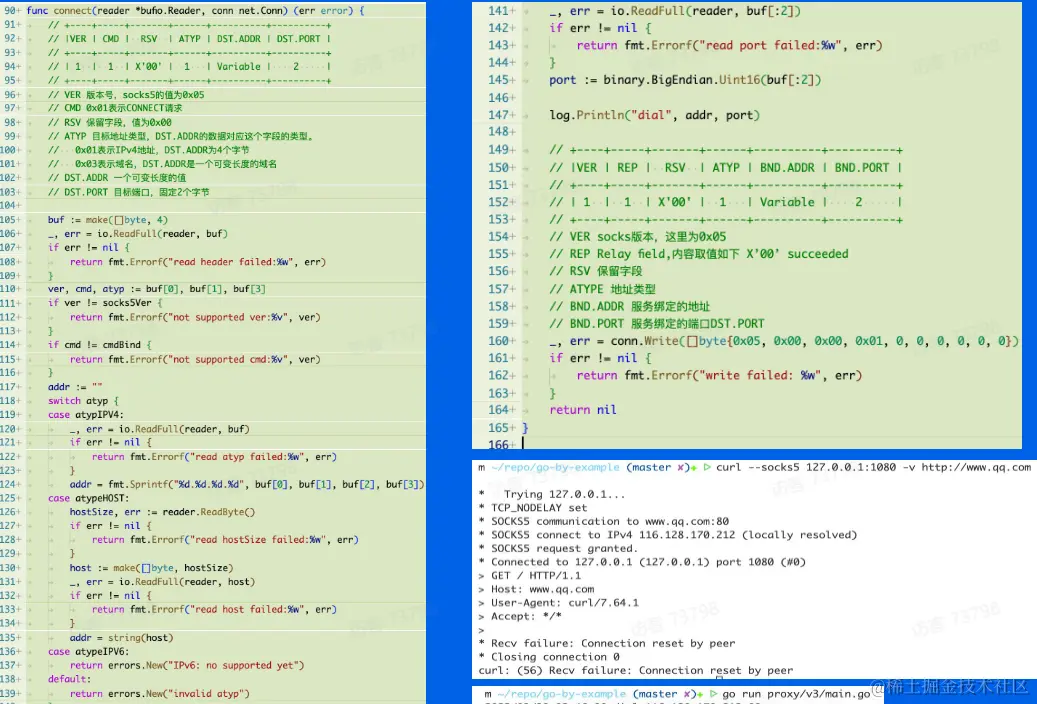Click 'SOCKS5 connect to IPv4 116.128.170.212' line
The image size is (1037, 704).
tap(673, 535)
